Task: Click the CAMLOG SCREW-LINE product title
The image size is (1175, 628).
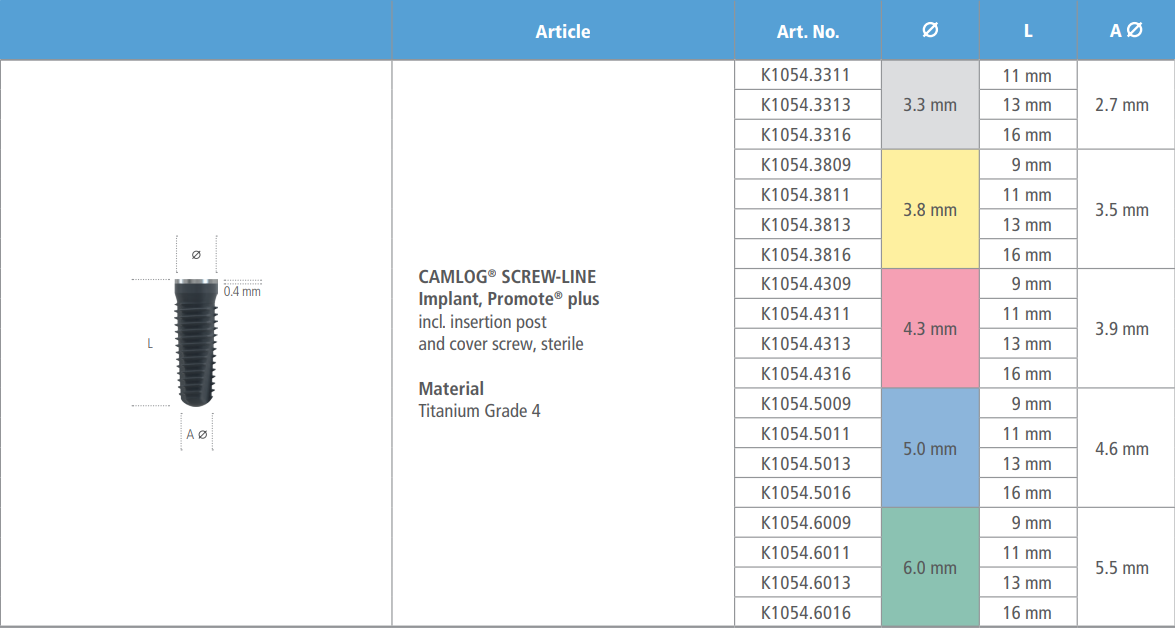Action: click(508, 277)
